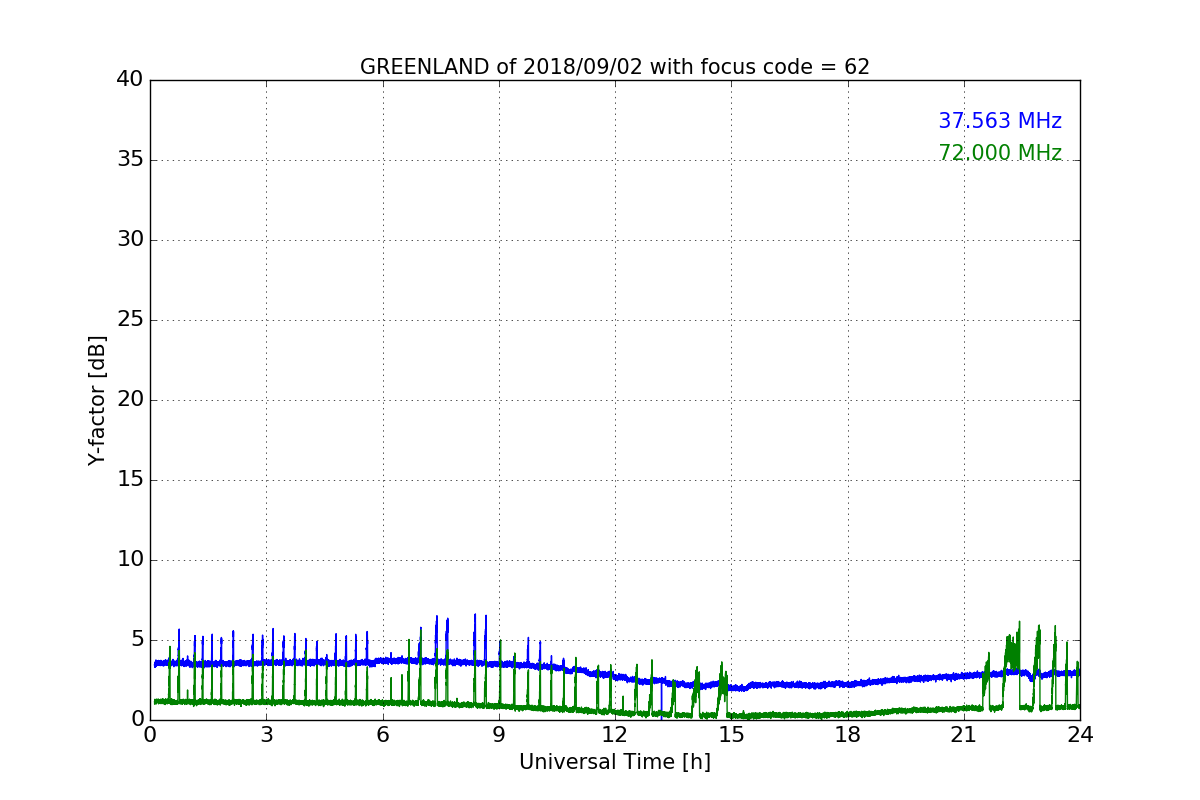Click the y-axis tick label 10
Viewport: 1200px width, 800px height.
click(x=130, y=560)
